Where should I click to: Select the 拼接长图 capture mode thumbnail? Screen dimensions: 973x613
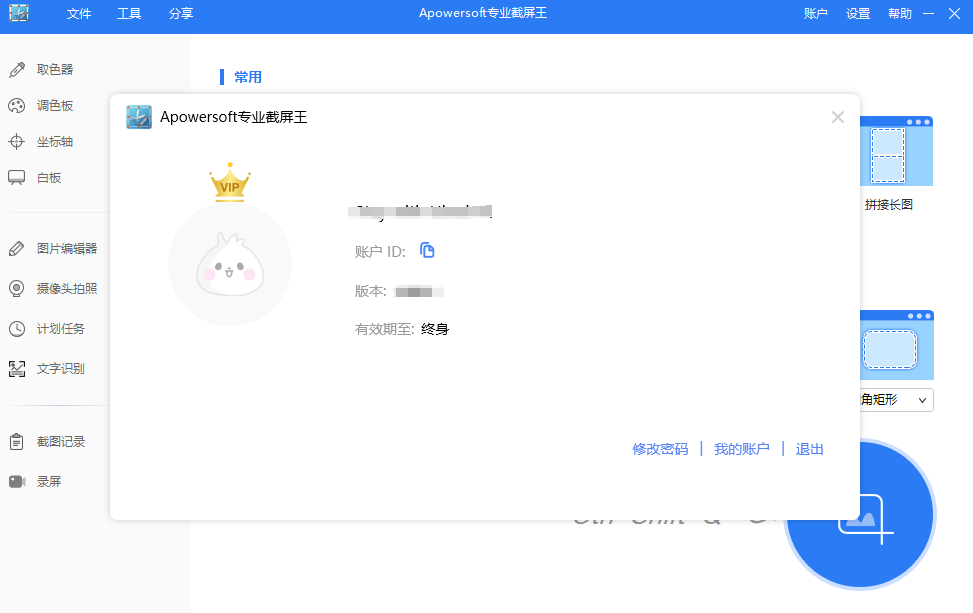[896, 151]
